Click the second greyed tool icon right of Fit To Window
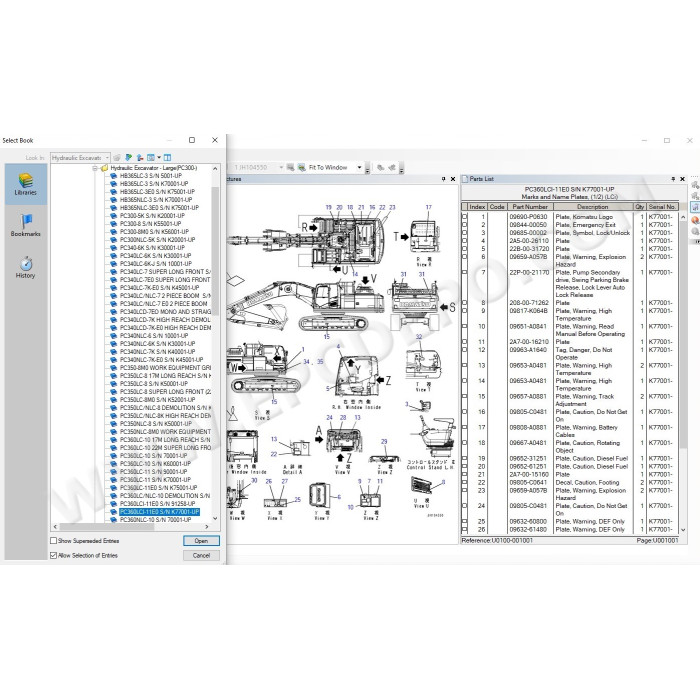 [392, 167]
